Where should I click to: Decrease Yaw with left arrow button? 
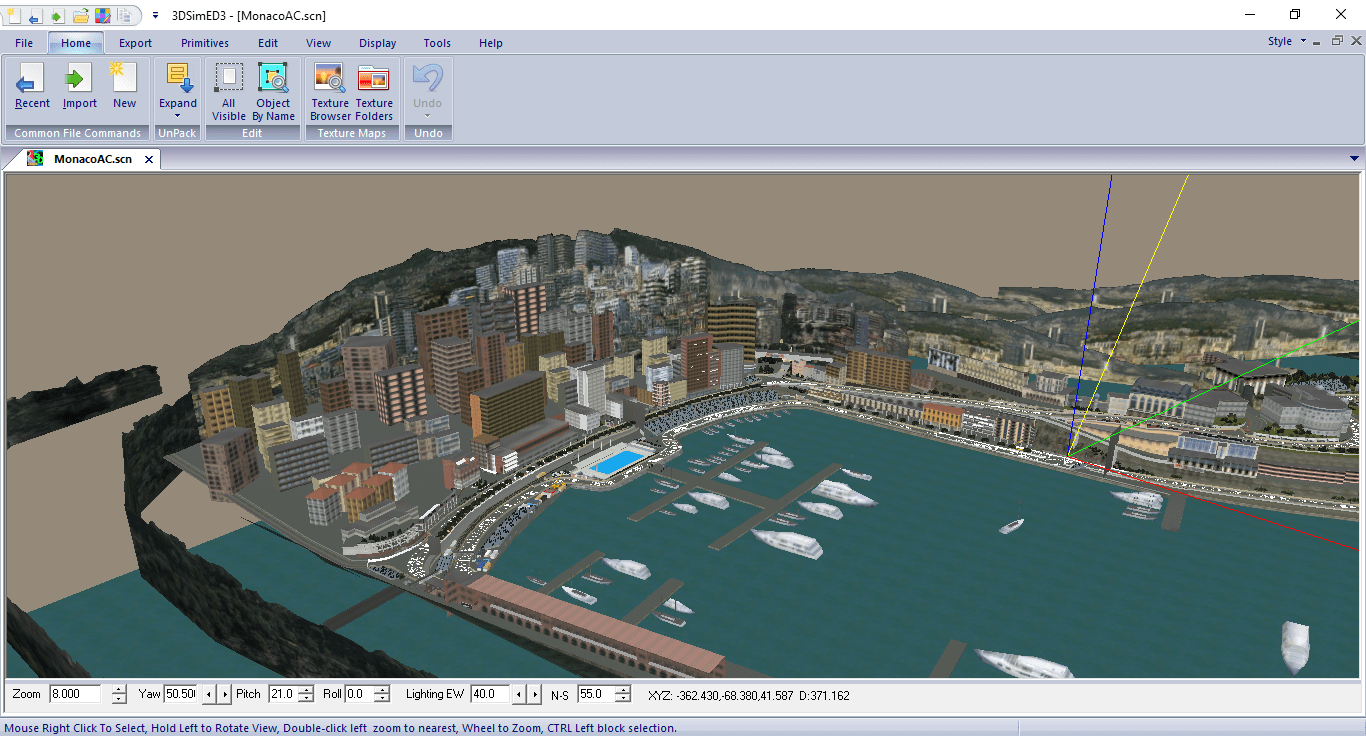pos(208,694)
